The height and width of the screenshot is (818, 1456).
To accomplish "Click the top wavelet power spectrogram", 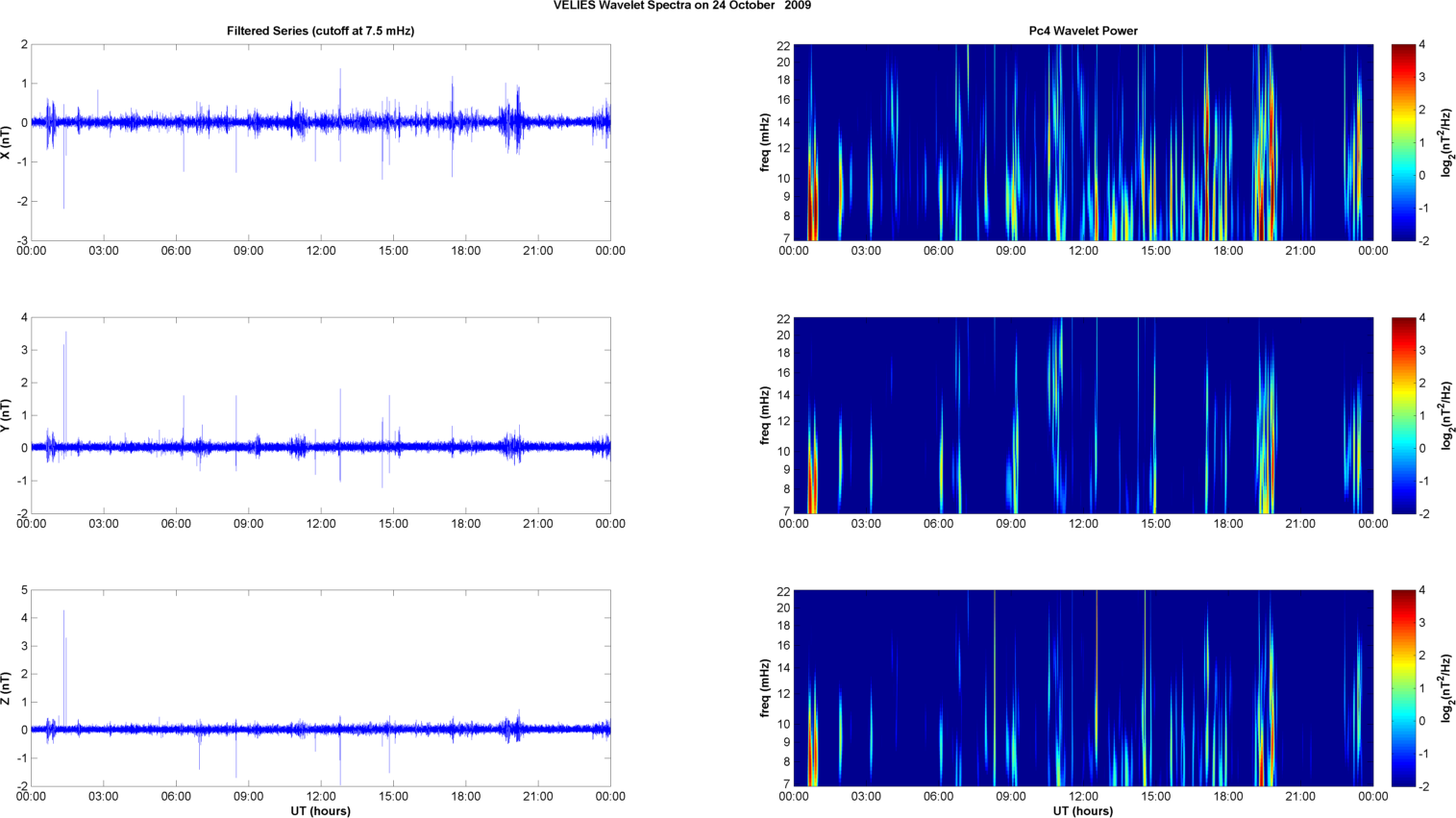I will click(x=1083, y=142).
